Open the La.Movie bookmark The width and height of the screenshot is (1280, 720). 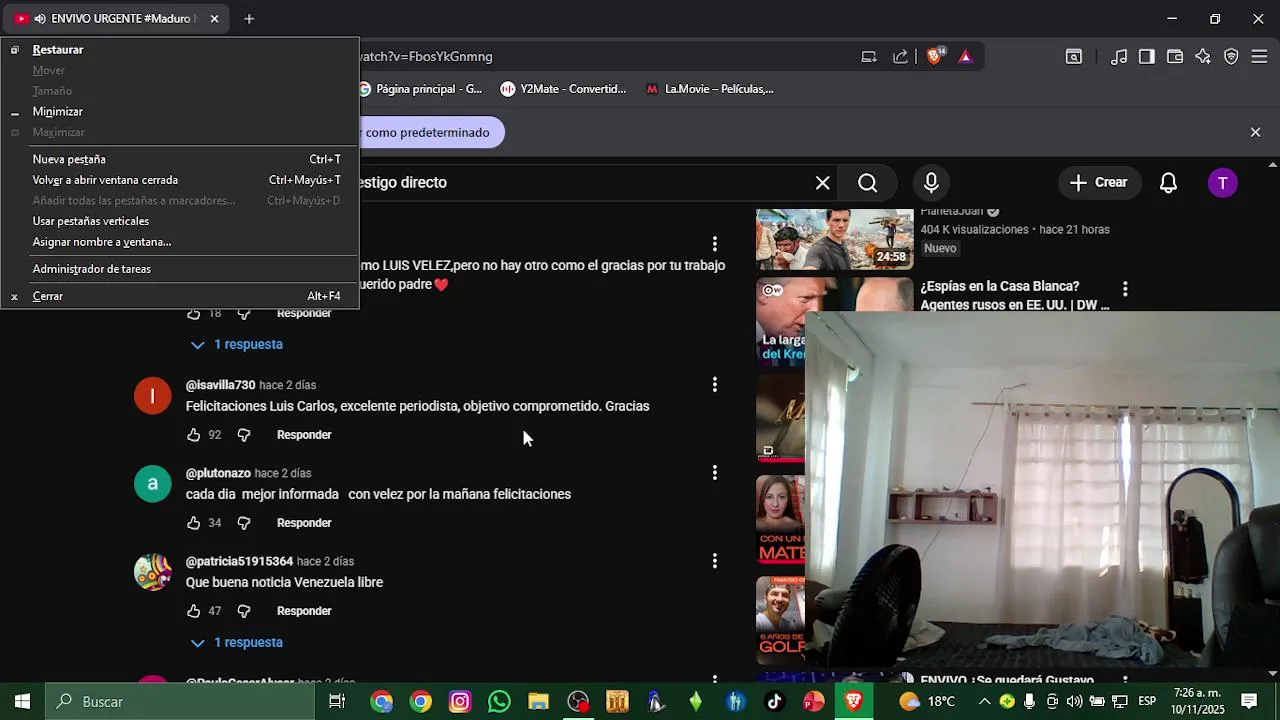(709, 89)
